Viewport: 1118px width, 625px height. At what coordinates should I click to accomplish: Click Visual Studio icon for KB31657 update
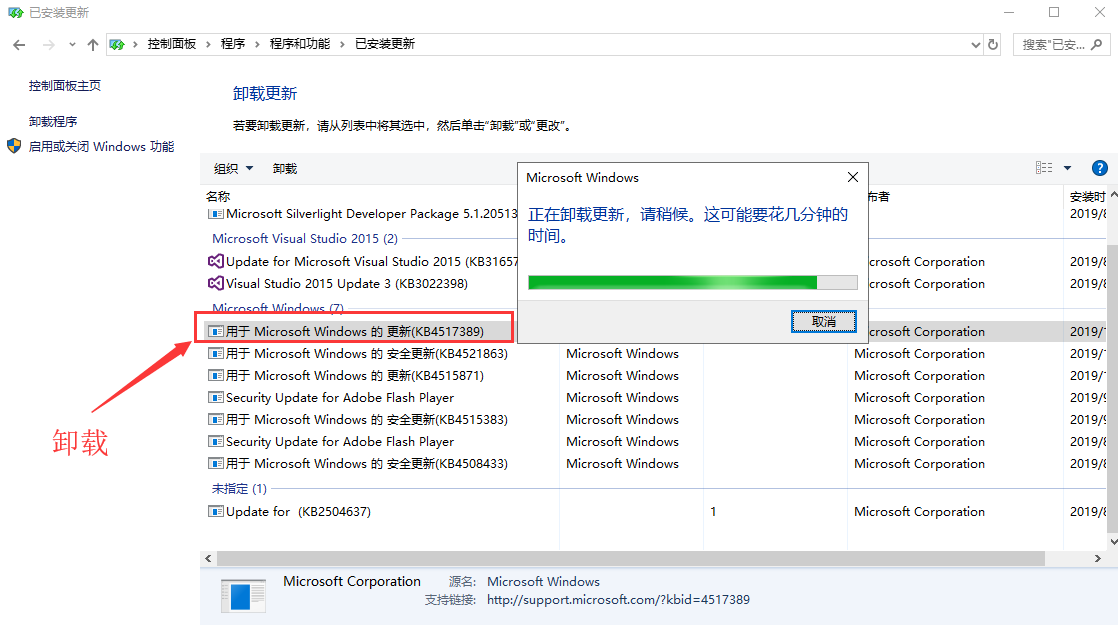click(x=215, y=262)
